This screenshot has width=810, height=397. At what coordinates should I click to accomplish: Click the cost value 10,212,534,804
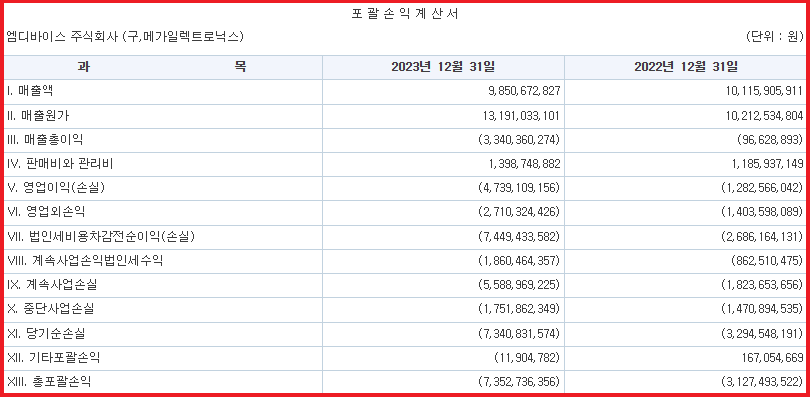766,116
